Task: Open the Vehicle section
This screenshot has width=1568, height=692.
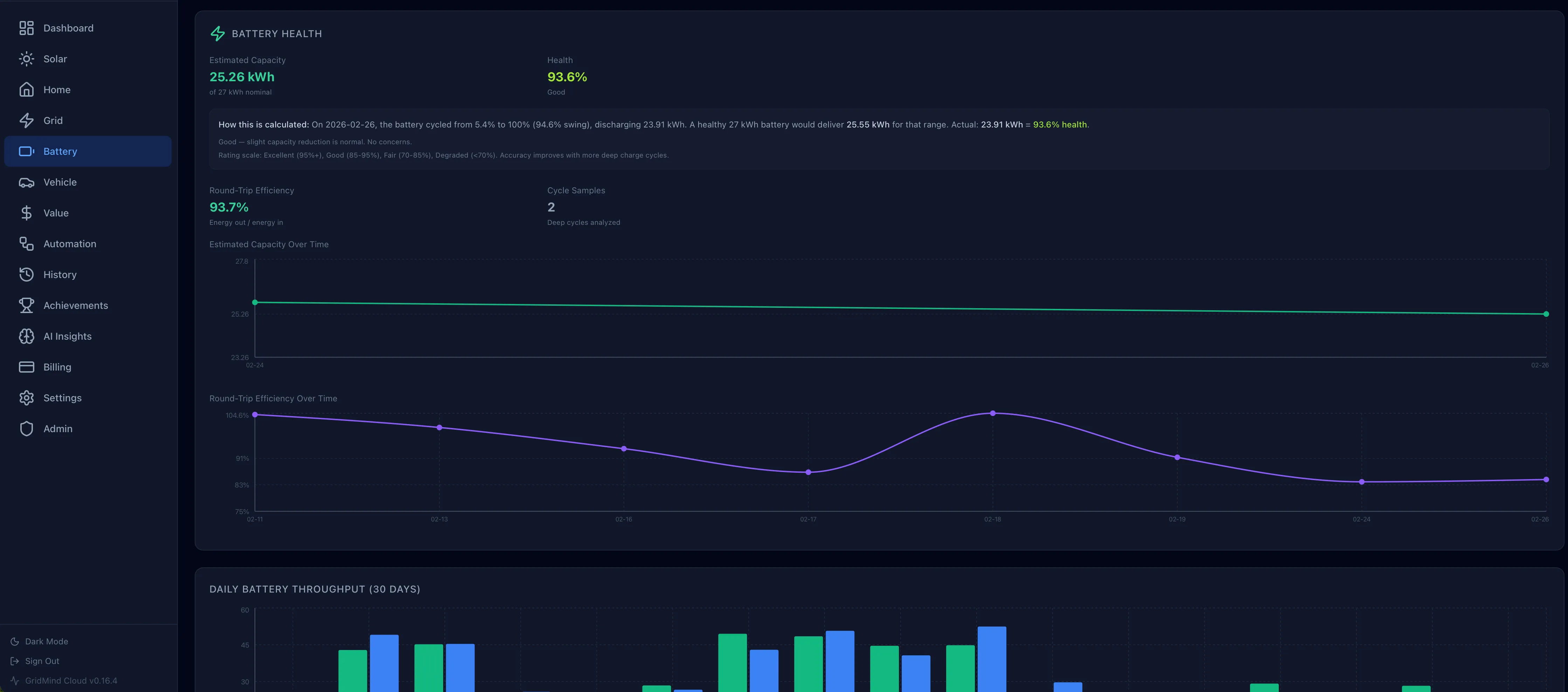Action: 88,182
